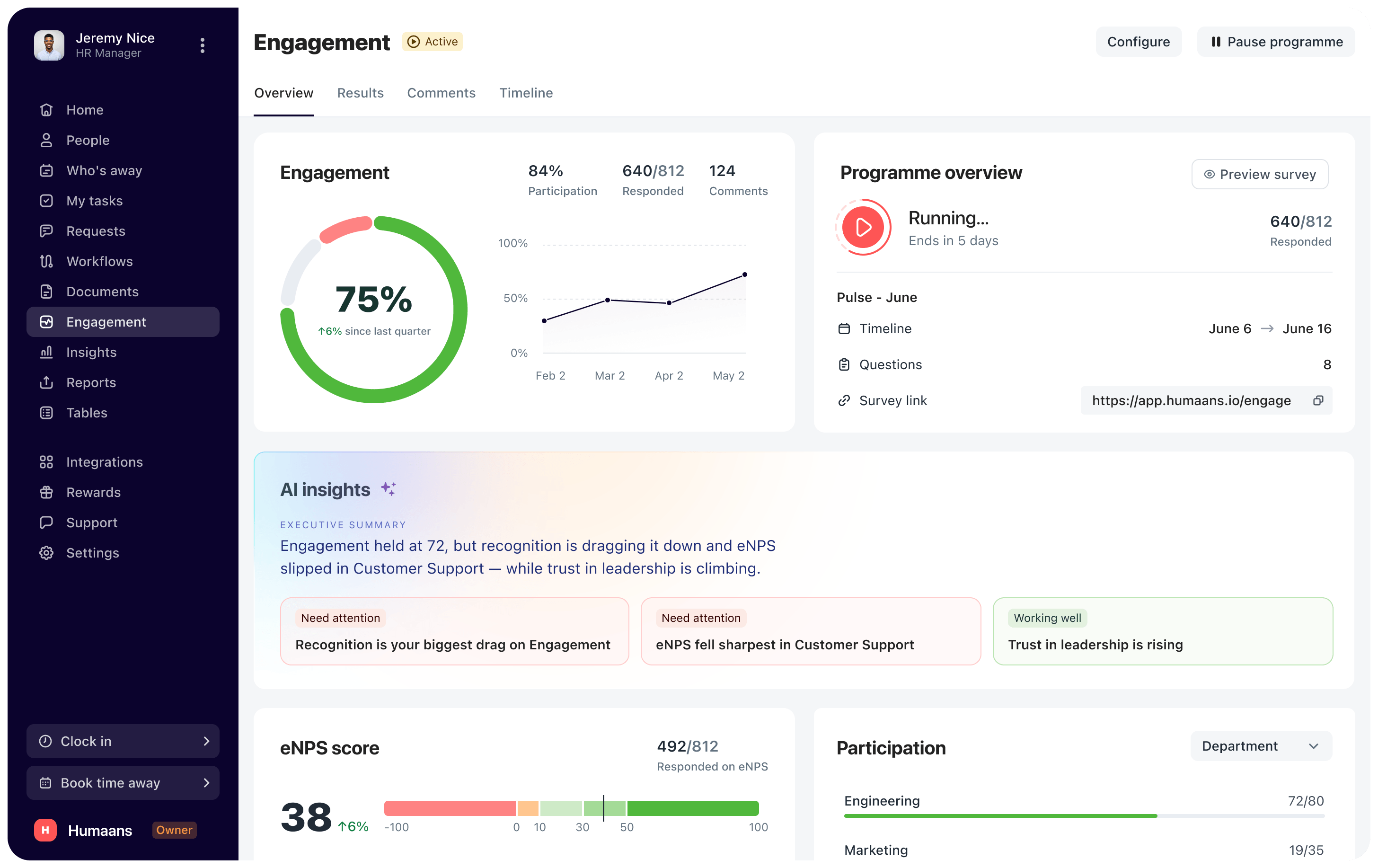Viewport: 1378px width, 868px height.
Task: Click the Owner badge next to Humaans
Action: click(x=175, y=830)
